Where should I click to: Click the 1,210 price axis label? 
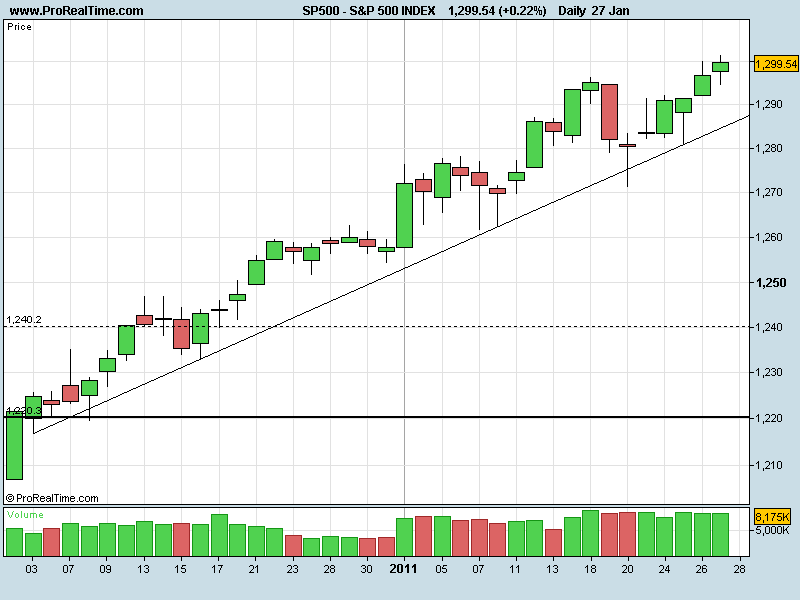point(769,465)
